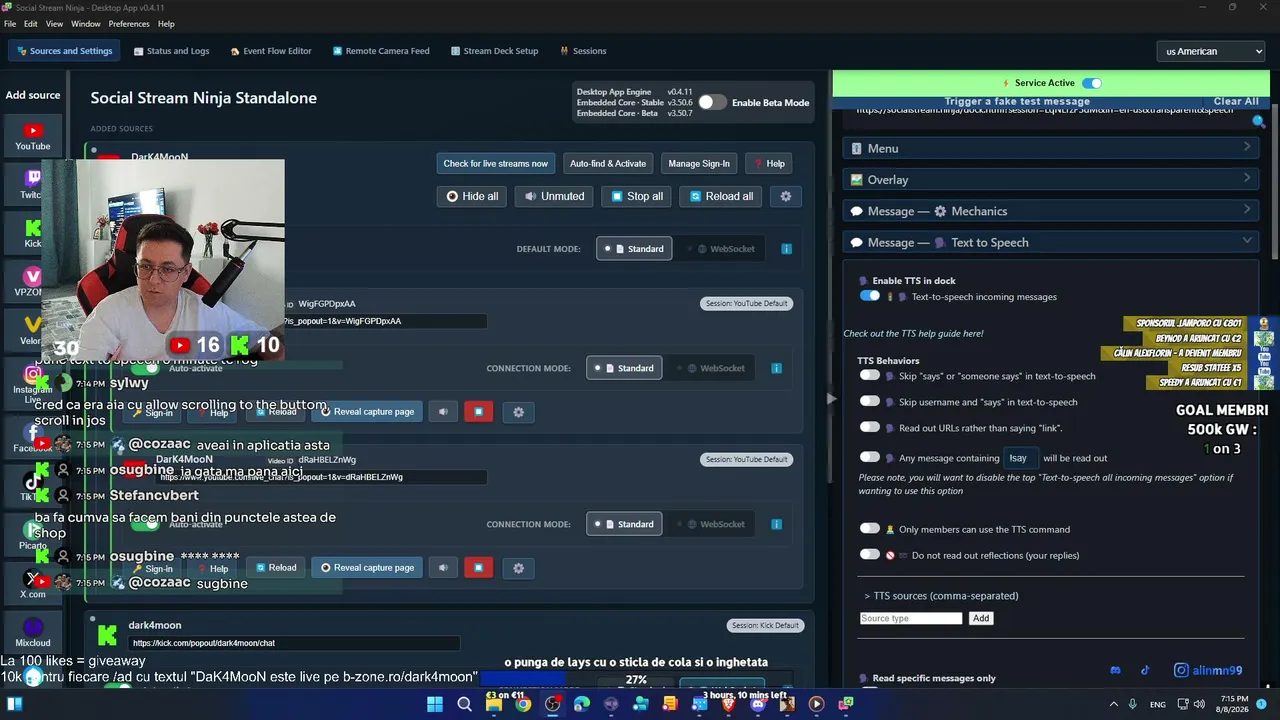Open the Edit menu
This screenshot has height=720, width=1280.
click(x=31, y=24)
